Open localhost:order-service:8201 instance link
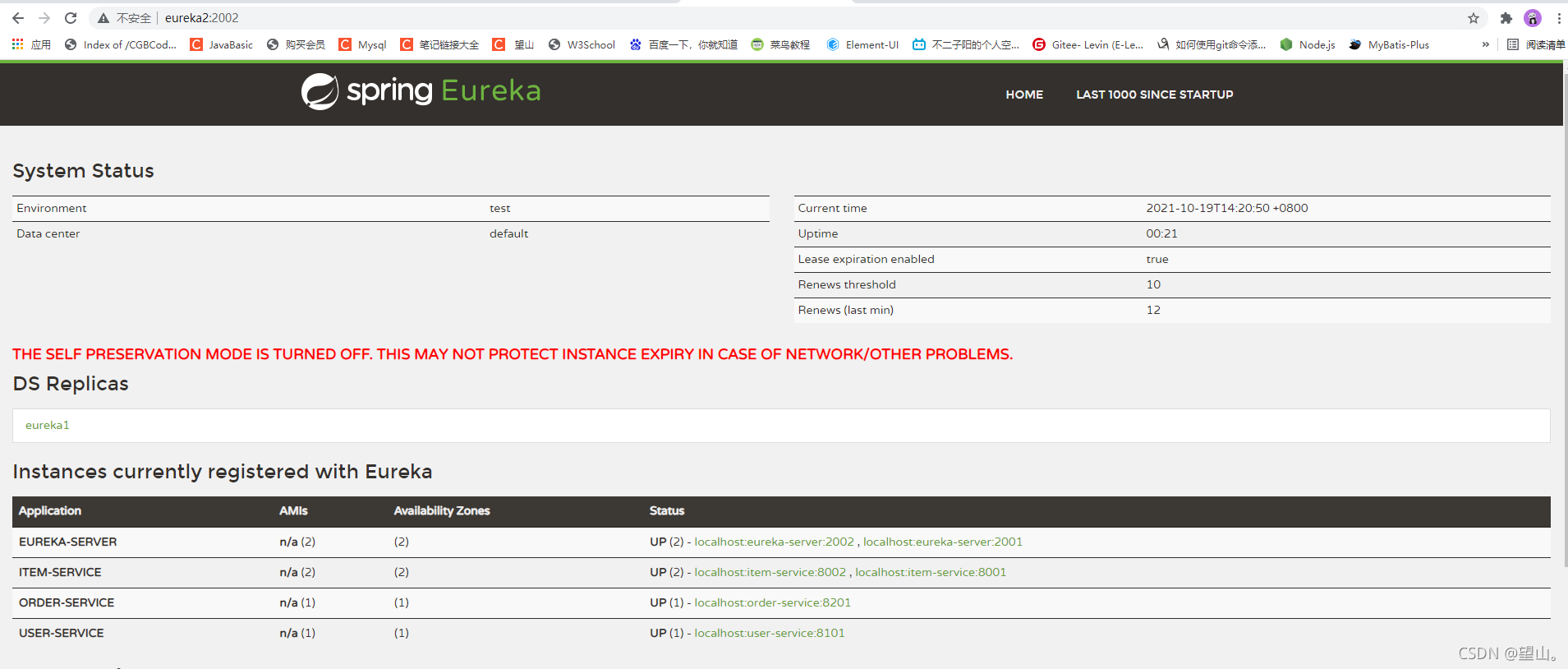The height and width of the screenshot is (669, 1568). pyautogui.click(x=772, y=602)
